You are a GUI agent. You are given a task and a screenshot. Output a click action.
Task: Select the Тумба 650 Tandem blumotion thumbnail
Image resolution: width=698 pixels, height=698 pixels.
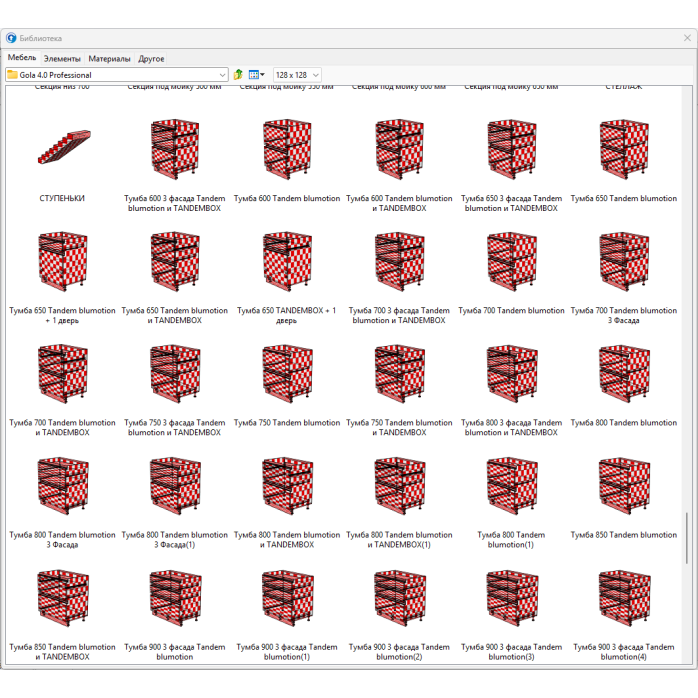pos(624,149)
